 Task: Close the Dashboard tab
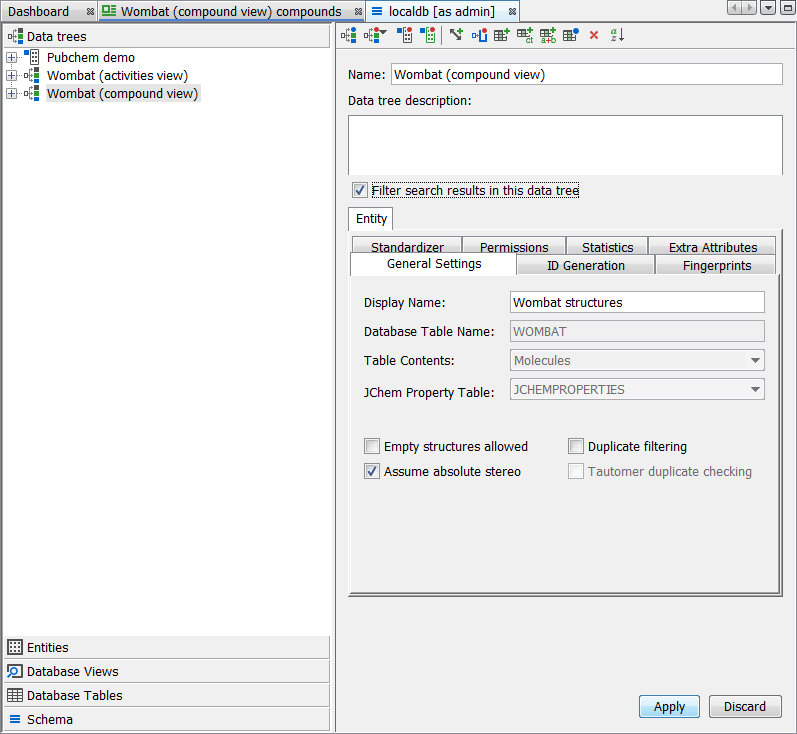[x=90, y=11]
